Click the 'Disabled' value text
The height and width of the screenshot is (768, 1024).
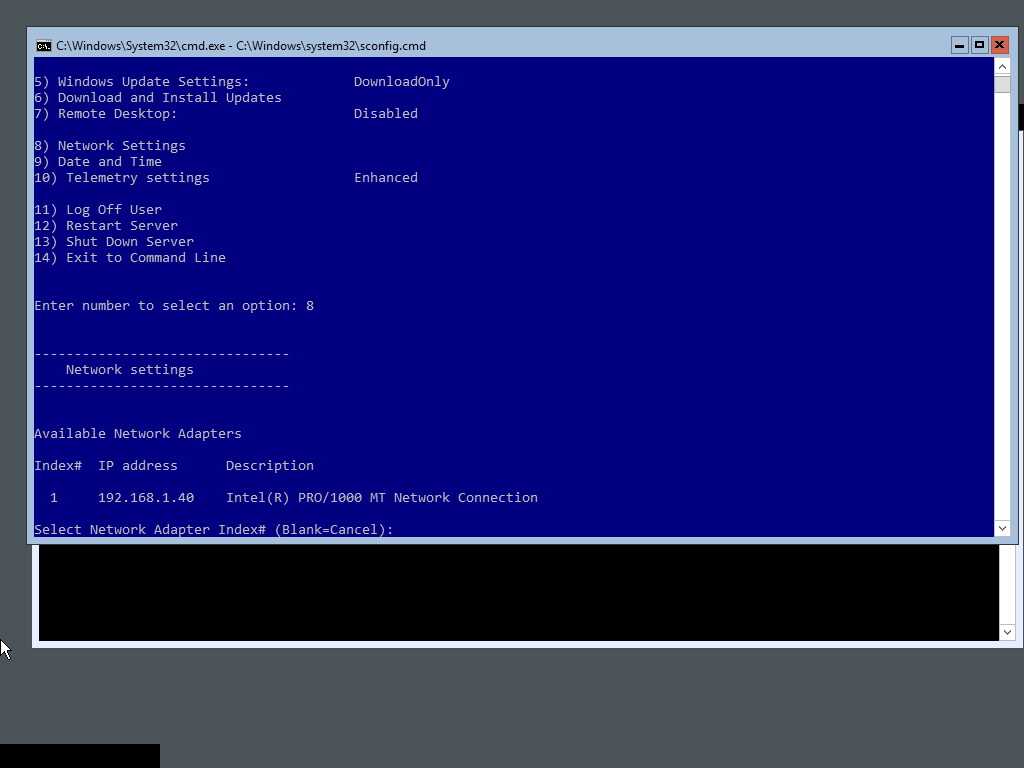pyautogui.click(x=386, y=114)
